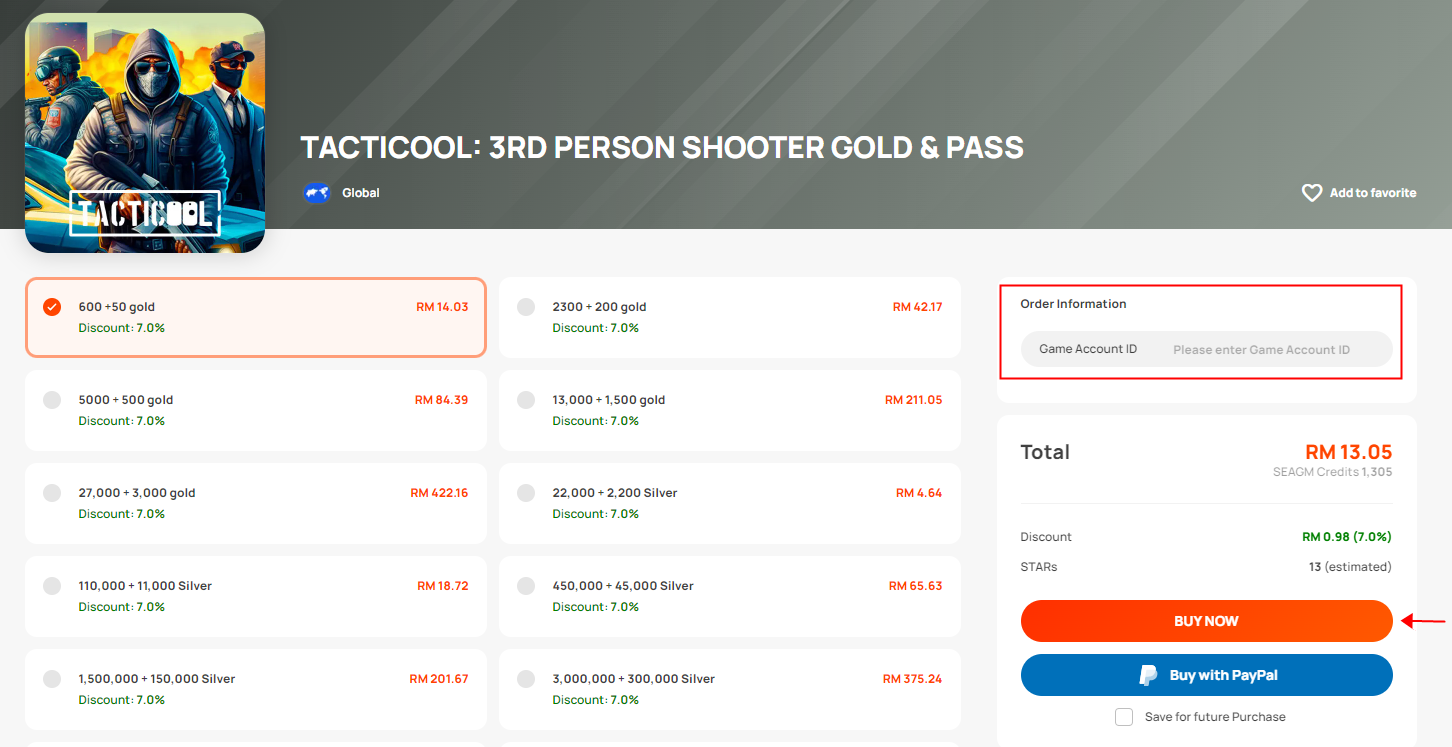Click the PayPal logo icon
The height and width of the screenshot is (747, 1452).
pyautogui.click(x=1149, y=675)
